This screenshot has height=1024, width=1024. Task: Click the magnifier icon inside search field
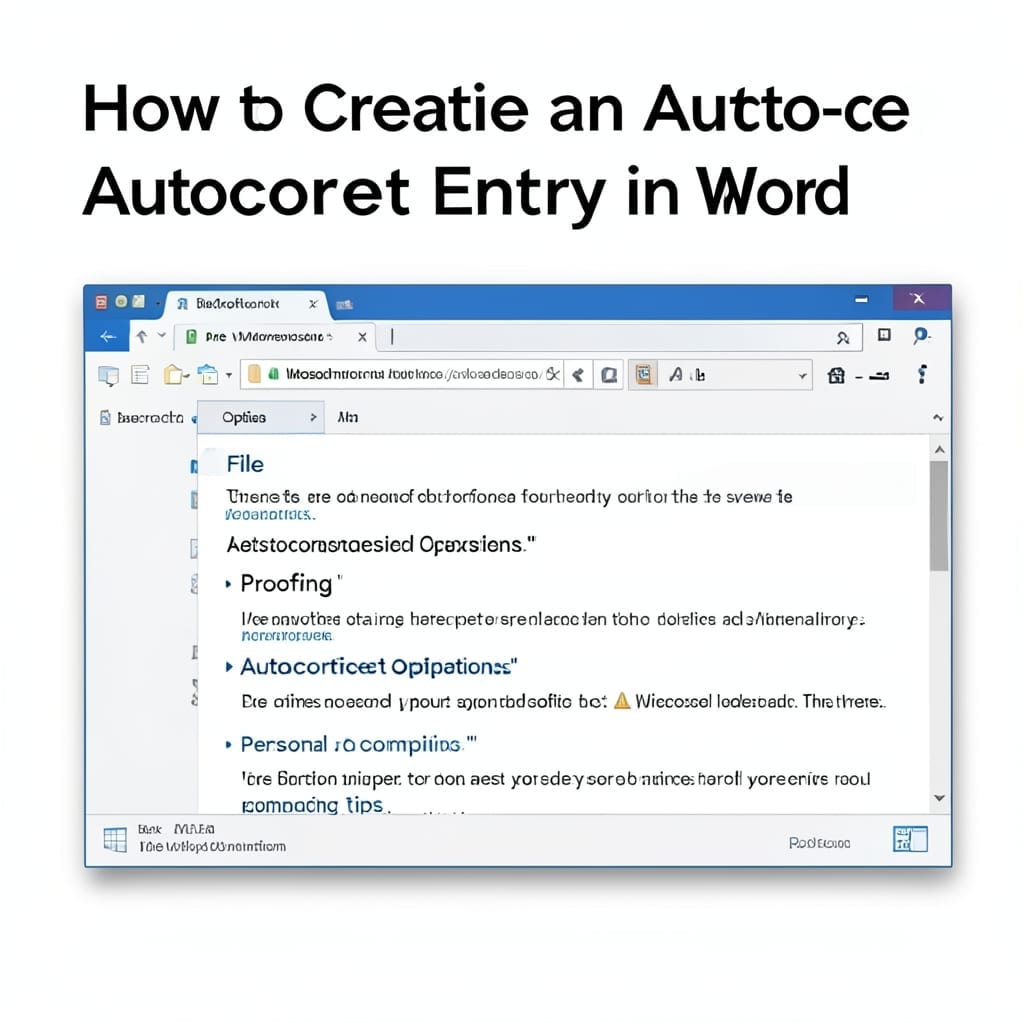(843, 338)
